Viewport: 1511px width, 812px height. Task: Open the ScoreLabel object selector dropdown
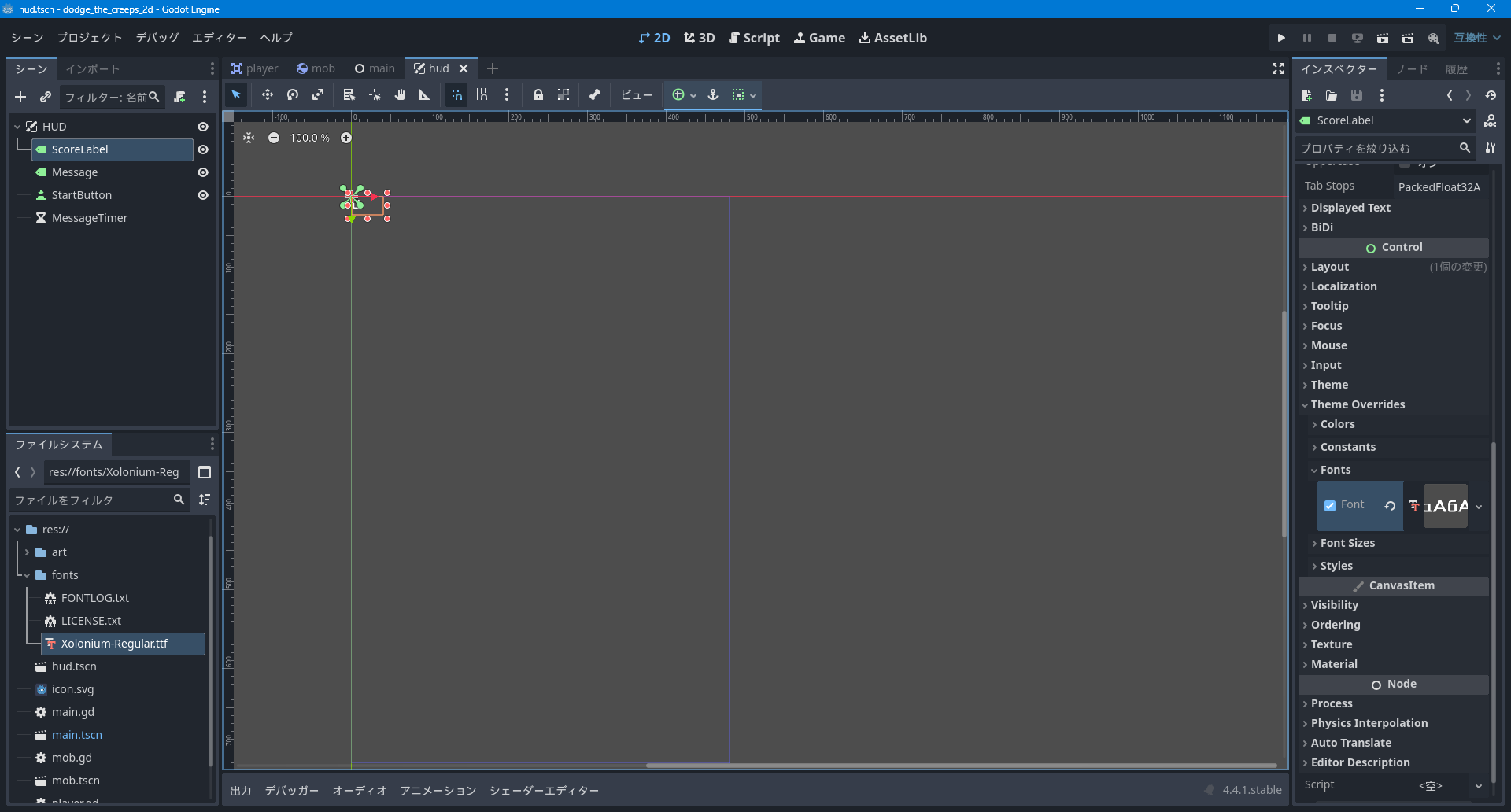tap(1387, 120)
